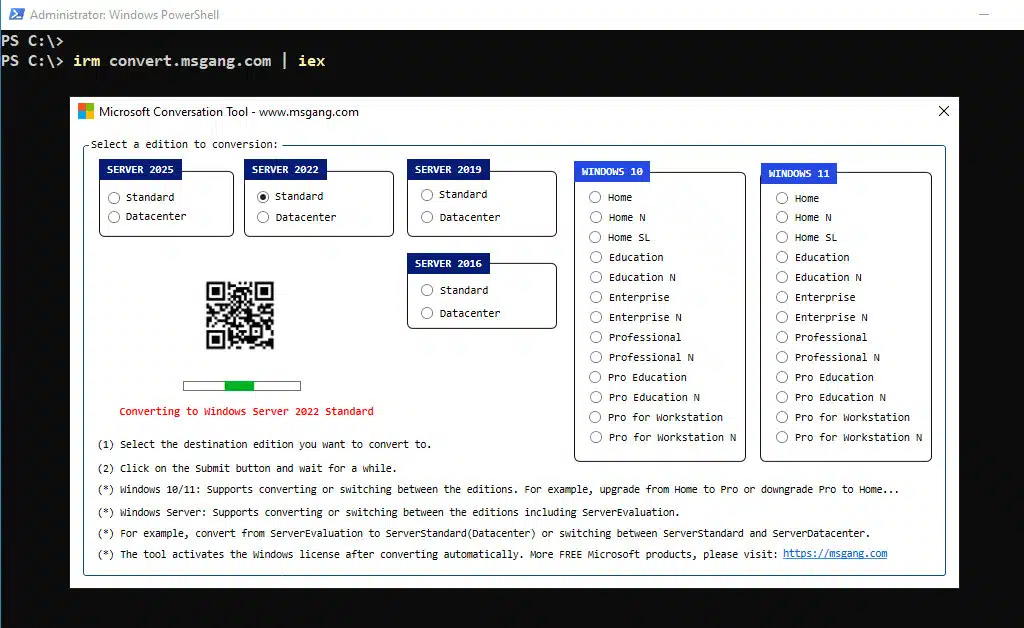Image resolution: width=1024 pixels, height=628 pixels.
Task: Click the QR code image
Action: click(x=240, y=315)
